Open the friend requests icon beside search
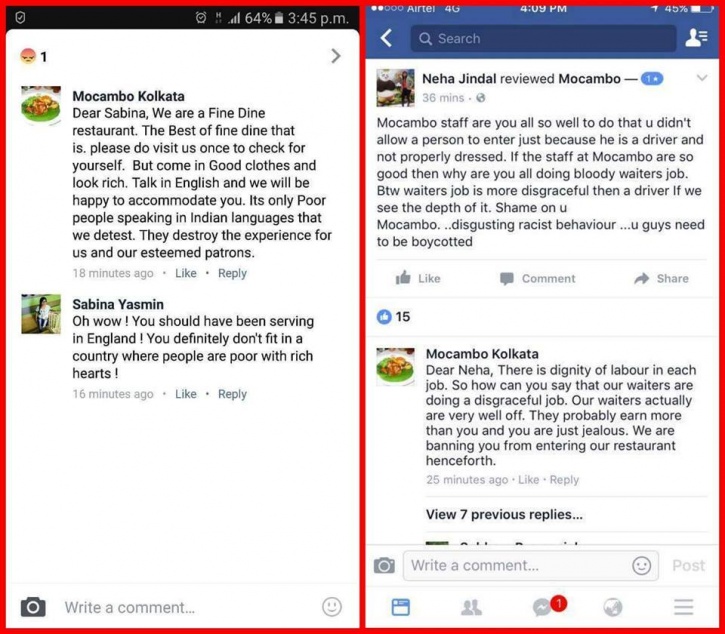 [696, 38]
